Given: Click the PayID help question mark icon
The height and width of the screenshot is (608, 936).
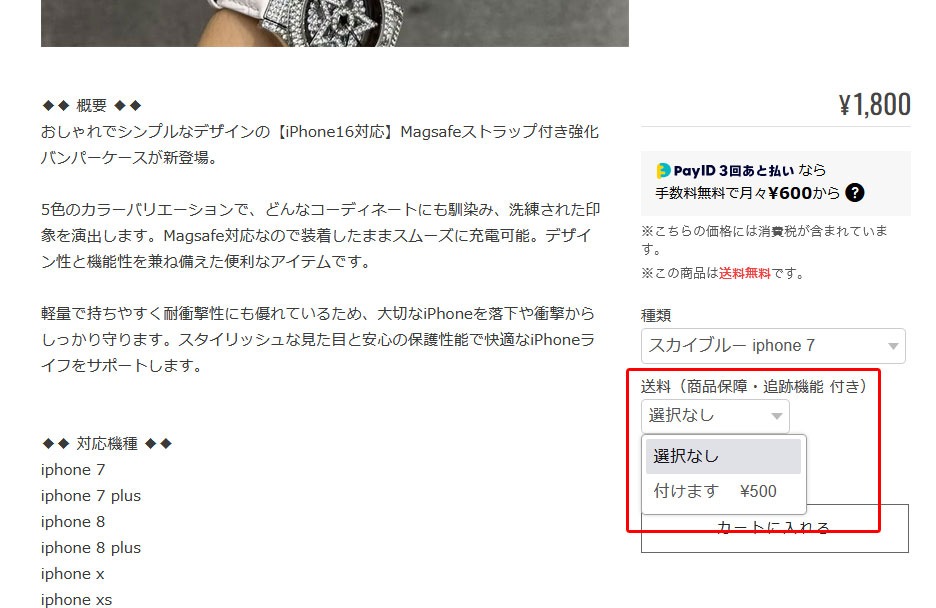Looking at the screenshot, I should [855, 193].
